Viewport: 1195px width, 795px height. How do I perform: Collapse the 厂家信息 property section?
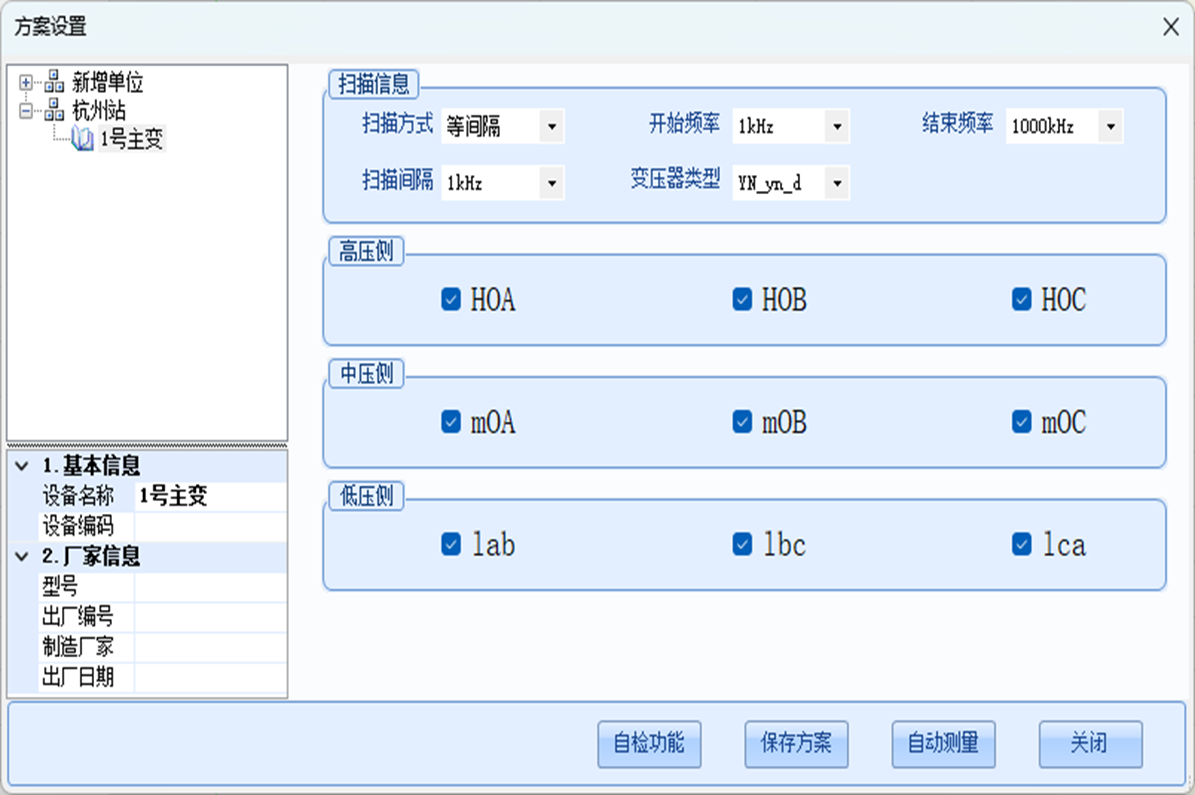22,557
